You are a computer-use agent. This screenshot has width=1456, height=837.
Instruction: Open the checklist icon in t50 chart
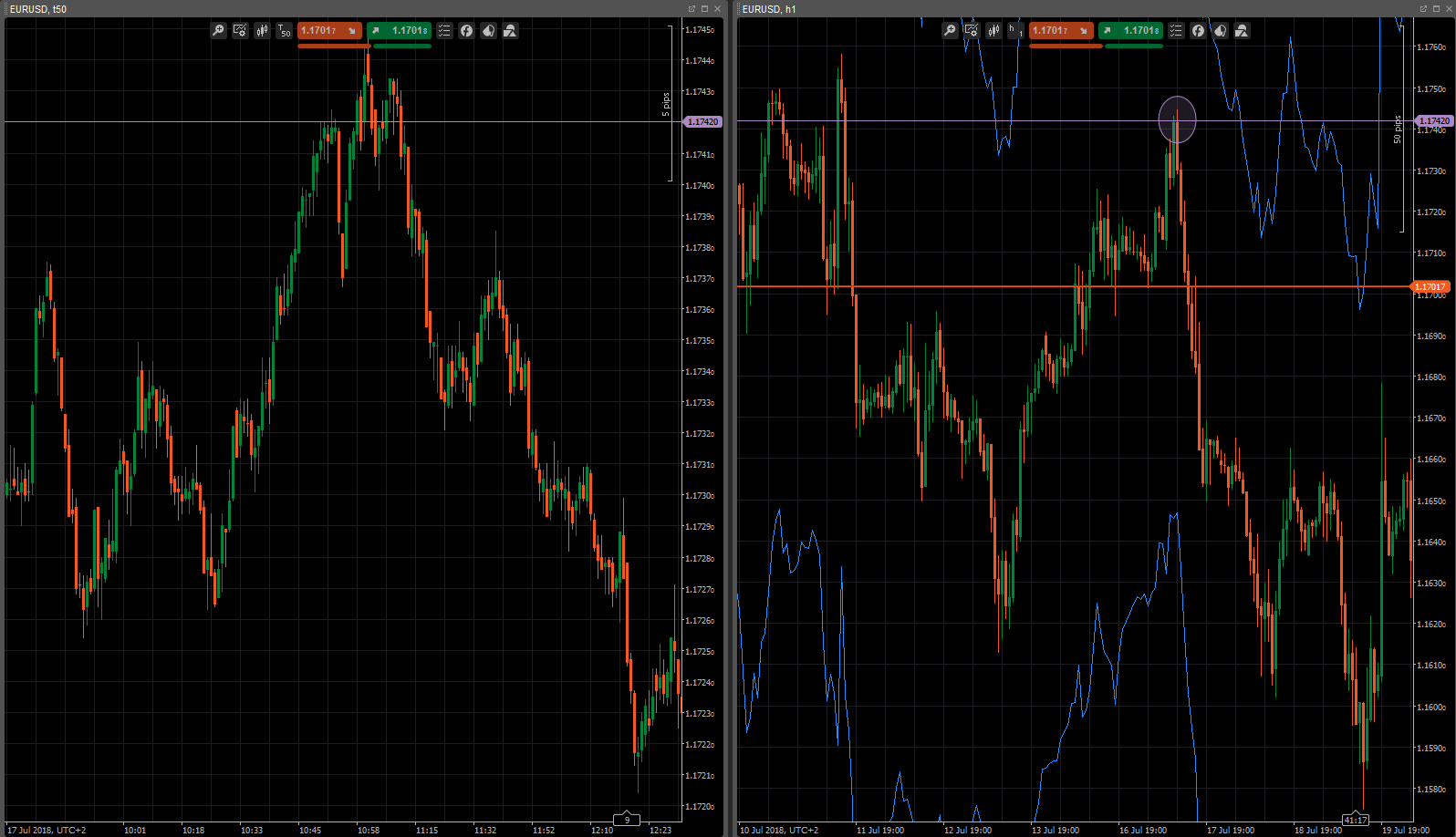pyautogui.click(x=444, y=31)
